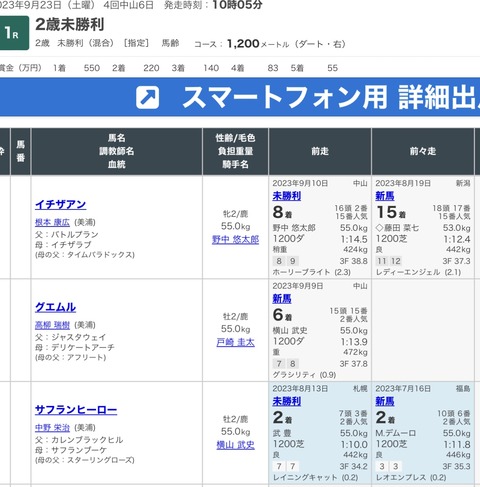Click winner name レイニングキャット (0.2)
The height and width of the screenshot is (487, 480).
(x=315, y=478)
